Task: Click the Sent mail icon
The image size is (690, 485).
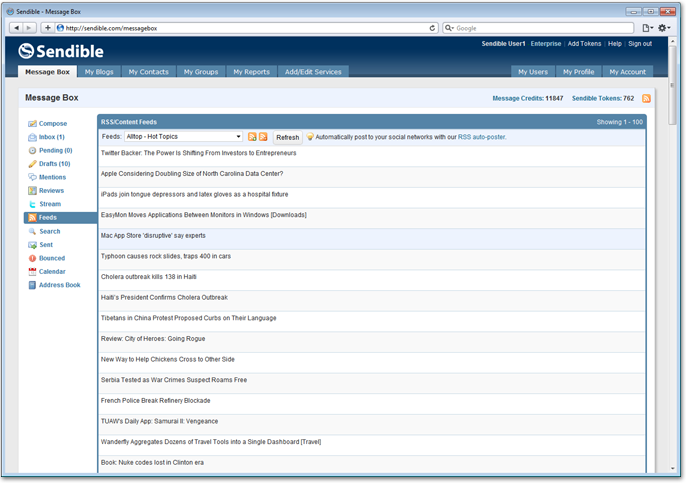Action: [32, 246]
